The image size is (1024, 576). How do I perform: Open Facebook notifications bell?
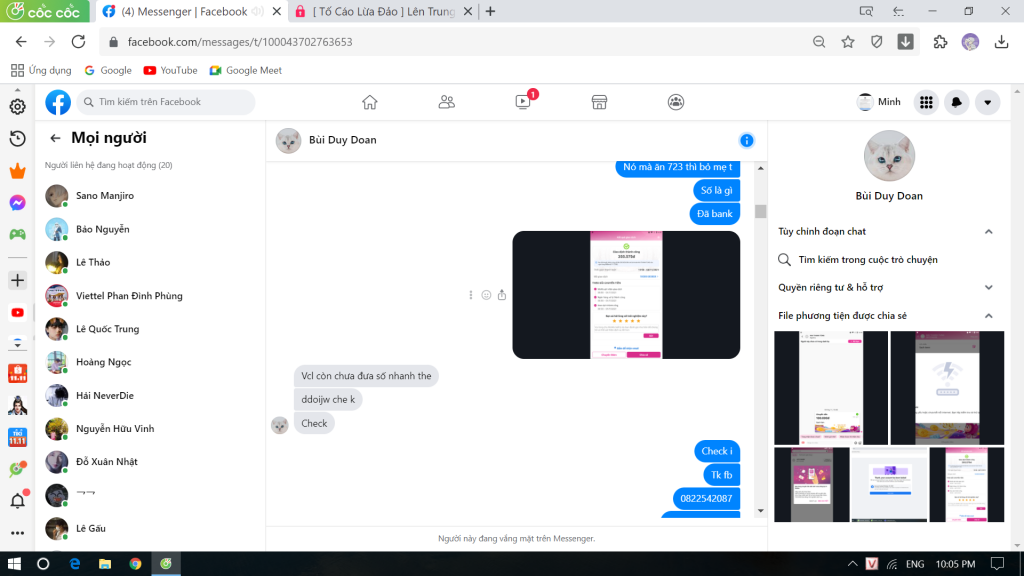click(x=957, y=102)
